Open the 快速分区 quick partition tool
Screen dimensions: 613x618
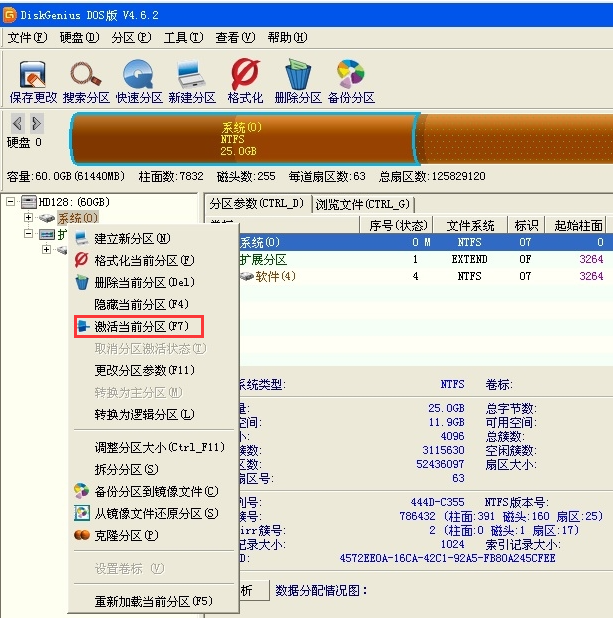click(139, 80)
